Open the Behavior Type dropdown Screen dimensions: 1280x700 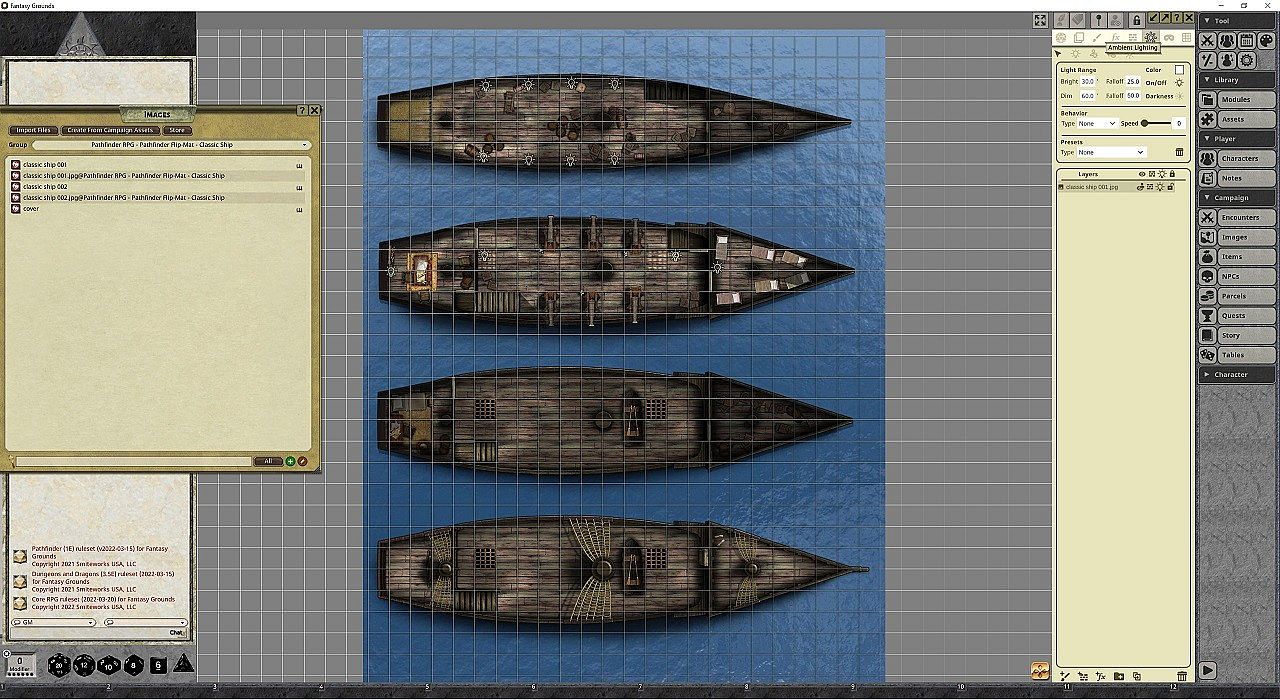click(1097, 123)
